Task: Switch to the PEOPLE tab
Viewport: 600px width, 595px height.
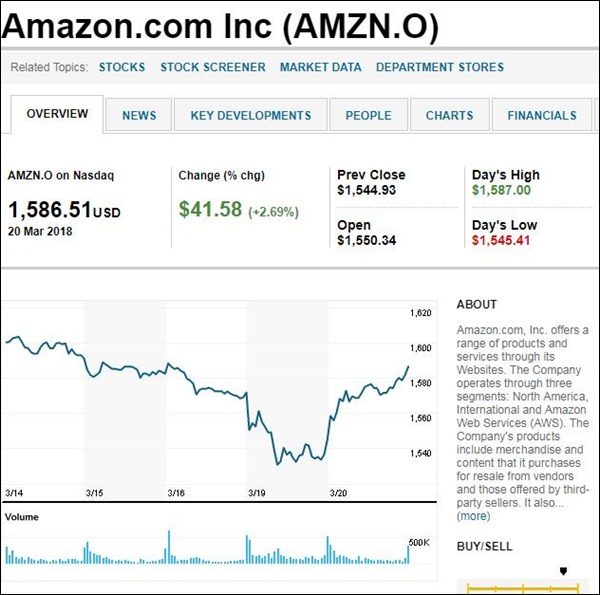Action: (368, 115)
